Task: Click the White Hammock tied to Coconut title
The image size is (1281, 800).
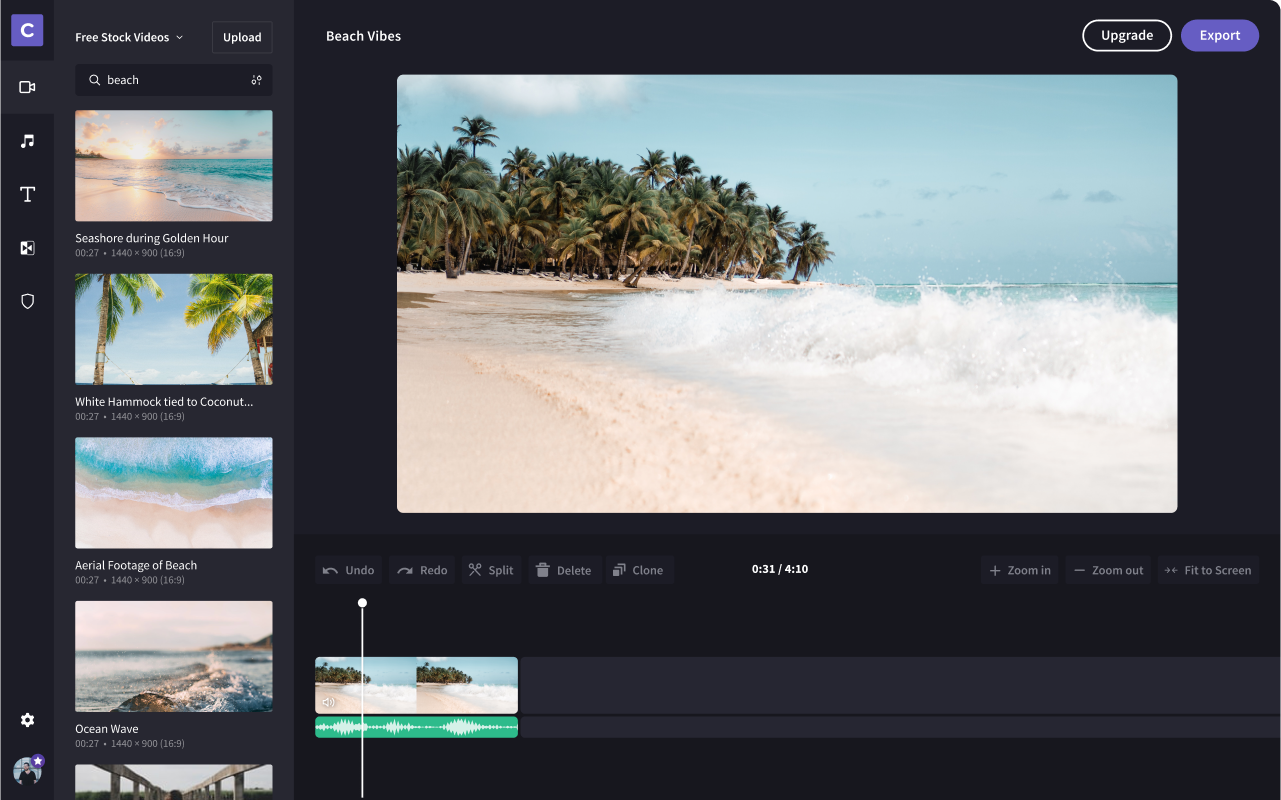Action: 164,402
